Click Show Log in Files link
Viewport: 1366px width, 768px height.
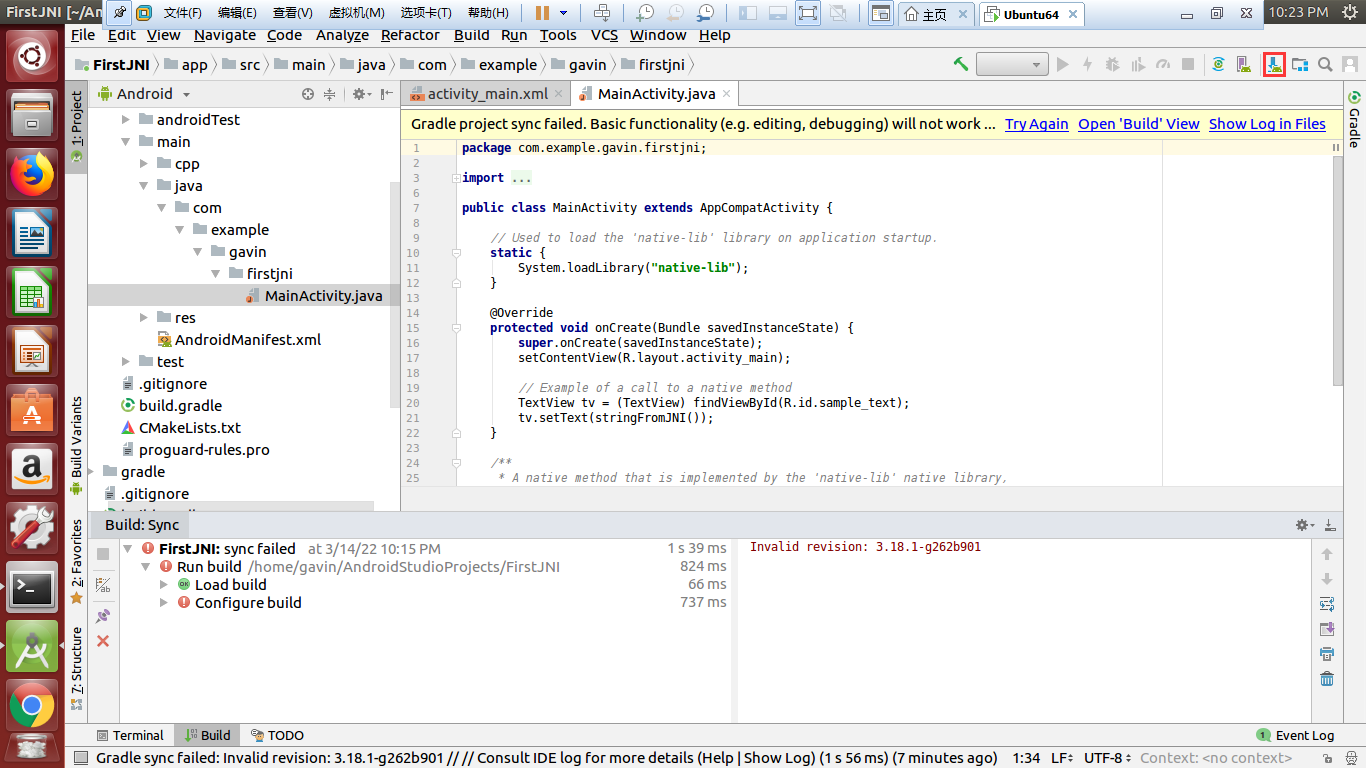(x=1267, y=124)
